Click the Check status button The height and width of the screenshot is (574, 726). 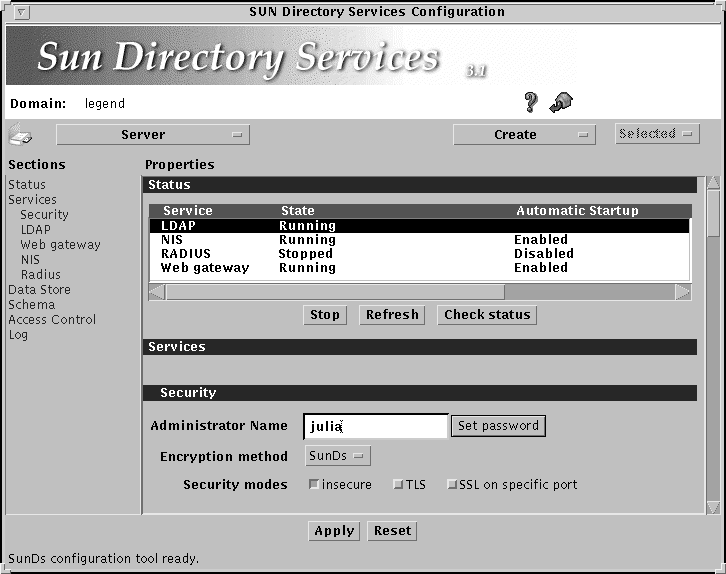(487, 315)
